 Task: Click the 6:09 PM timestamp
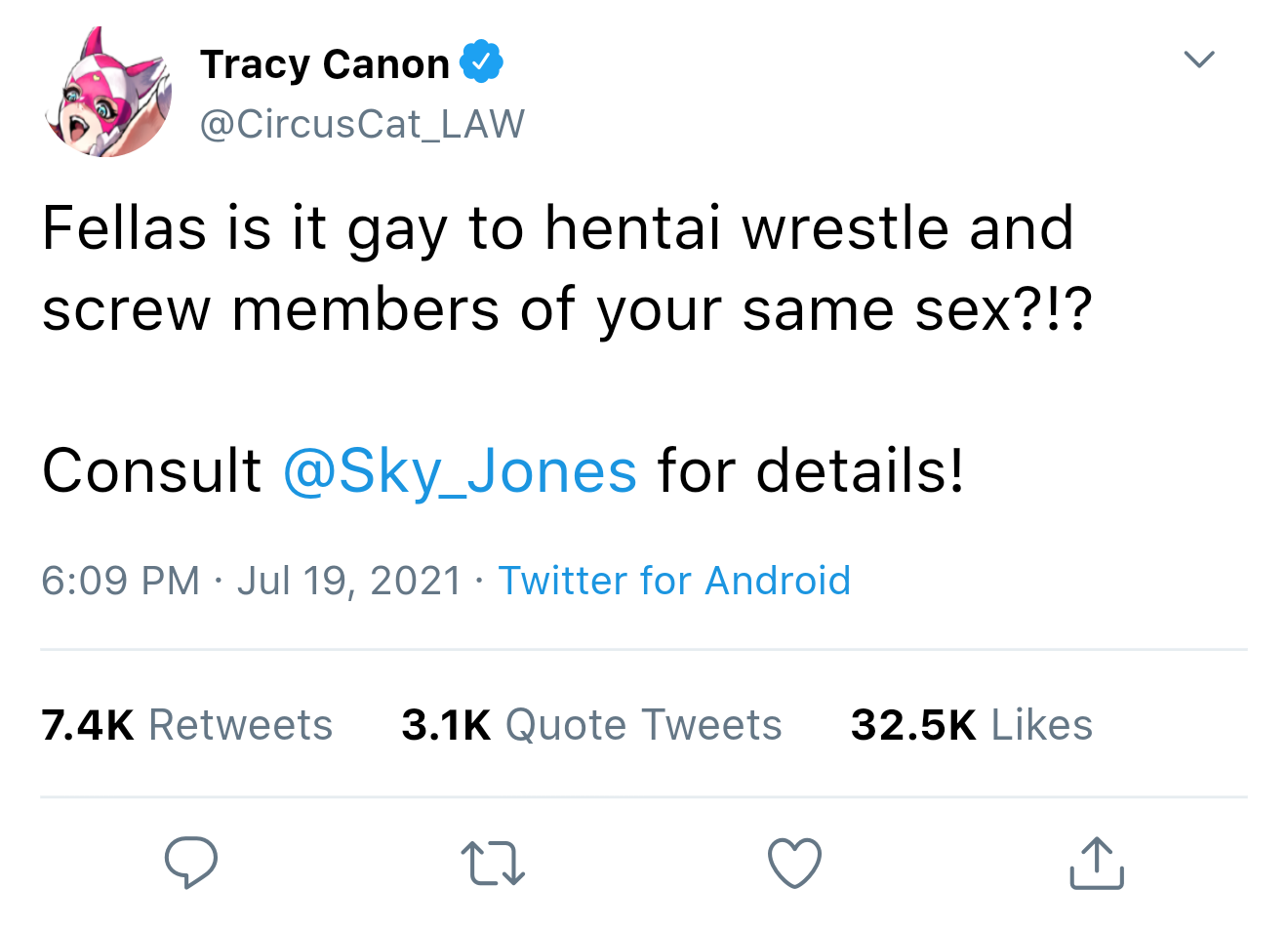[x=120, y=581]
